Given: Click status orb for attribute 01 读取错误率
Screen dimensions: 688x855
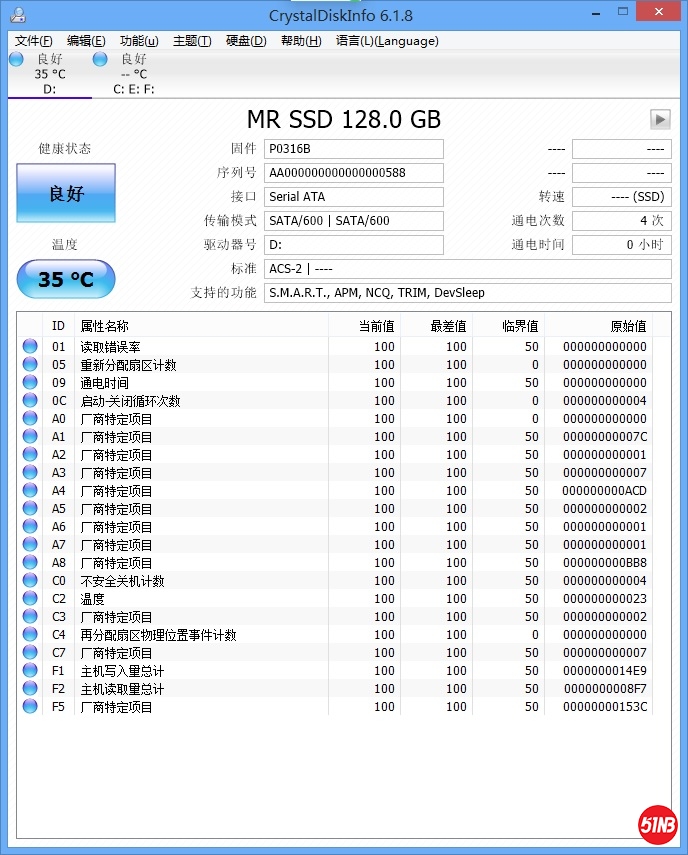Looking at the screenshot, I should click(30, 347).
